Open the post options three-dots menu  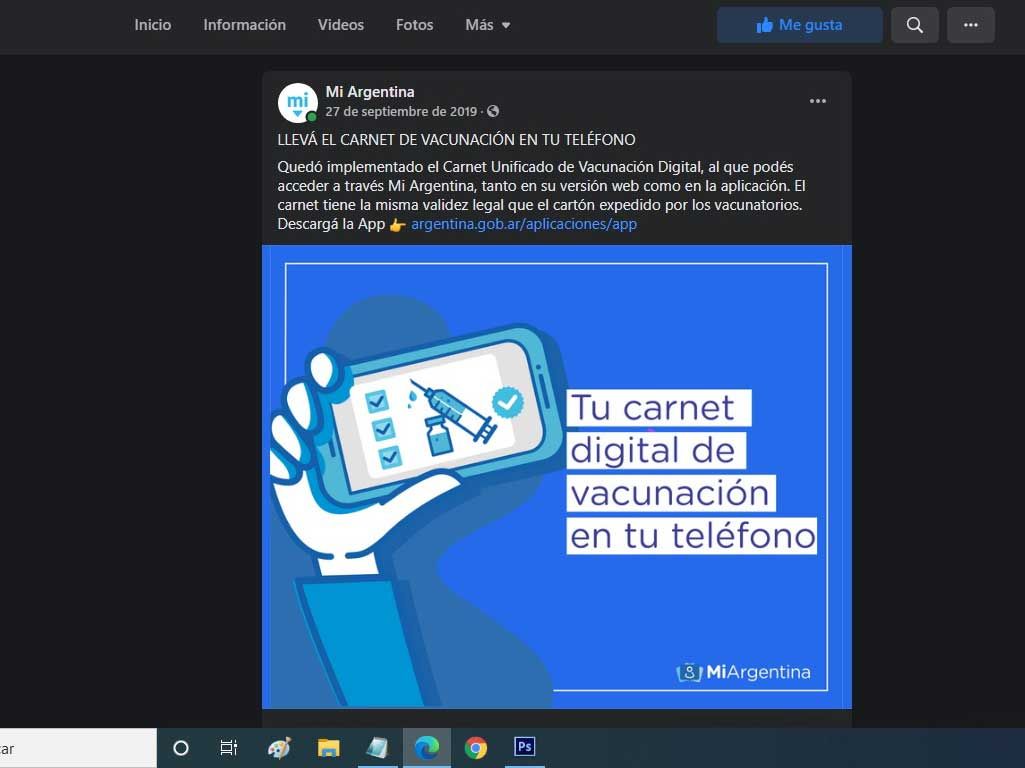[818, 101]
